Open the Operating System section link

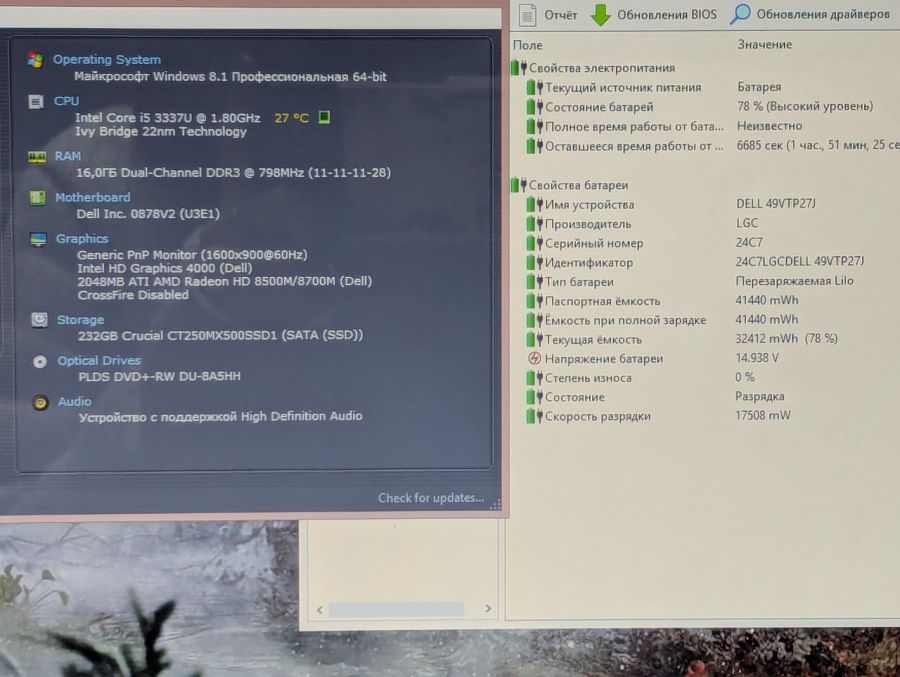point(107,59)
